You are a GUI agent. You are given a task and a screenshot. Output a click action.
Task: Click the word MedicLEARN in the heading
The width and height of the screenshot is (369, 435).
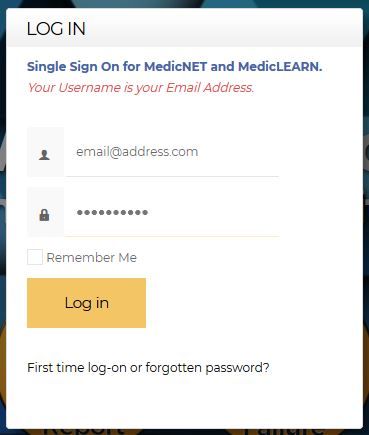(x=280, y=67)
